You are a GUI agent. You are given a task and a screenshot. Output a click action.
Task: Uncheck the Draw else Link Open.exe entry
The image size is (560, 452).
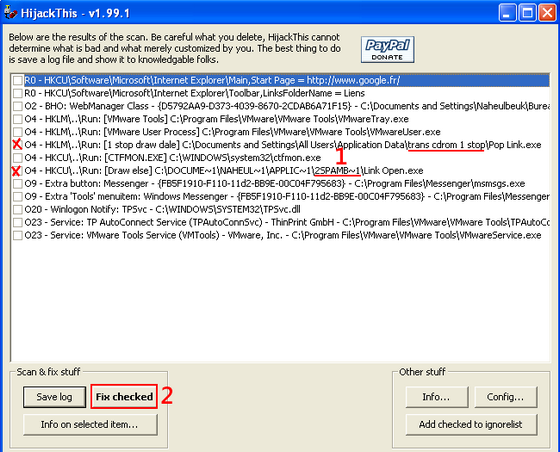[18, 171]
